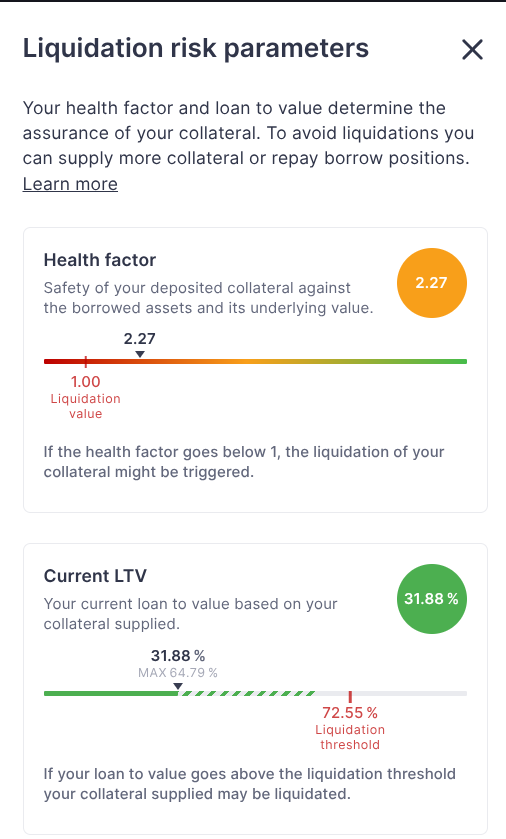Click the green 31.88 % LTV badge

pyautogui.click(x=432, y=599)
